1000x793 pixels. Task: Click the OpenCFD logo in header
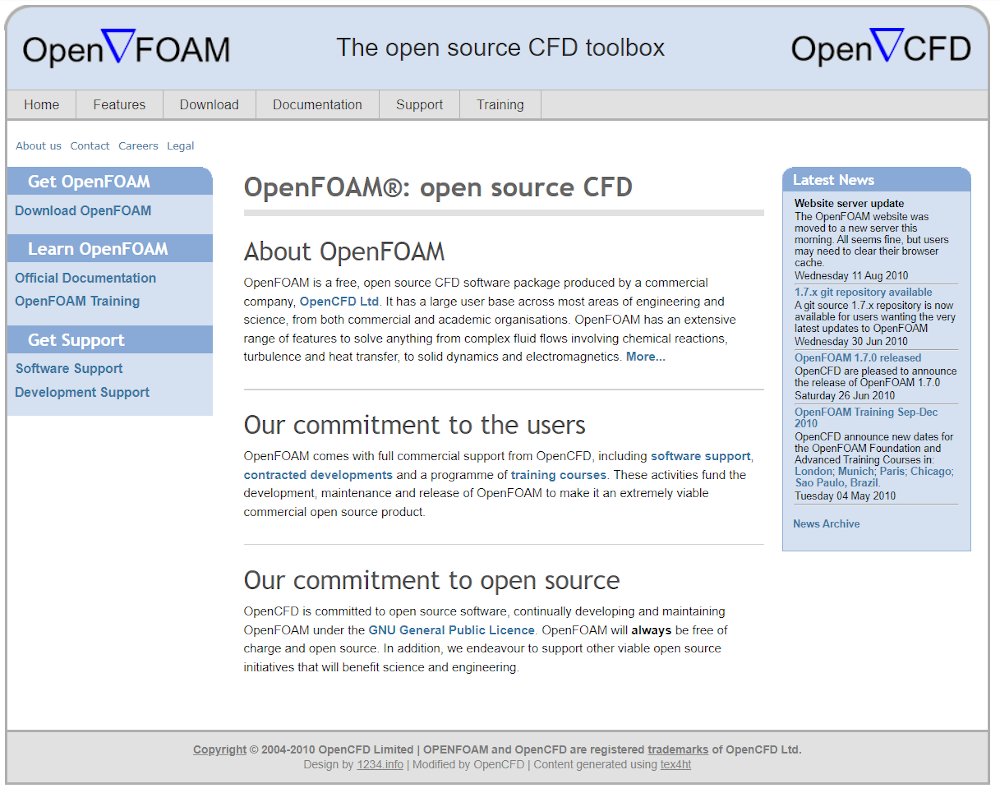(881, 47)
